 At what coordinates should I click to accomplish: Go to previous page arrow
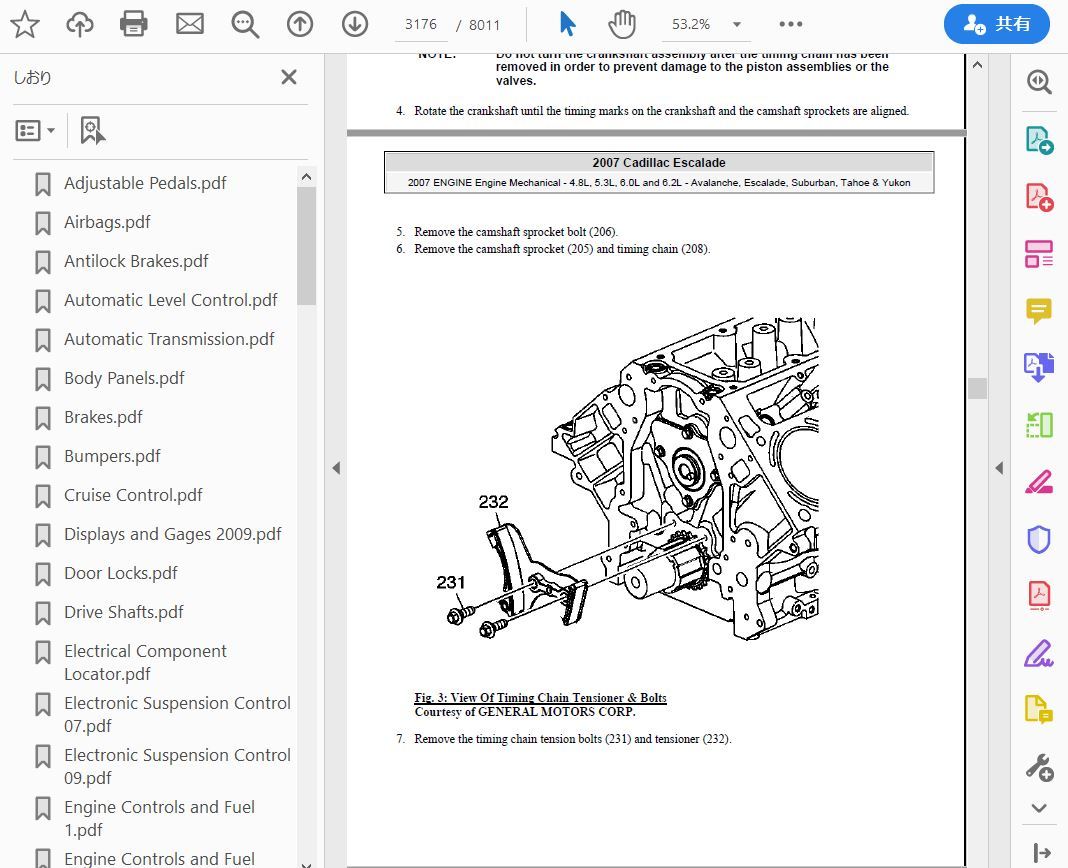pyautogui.click(x=300, y=25)
